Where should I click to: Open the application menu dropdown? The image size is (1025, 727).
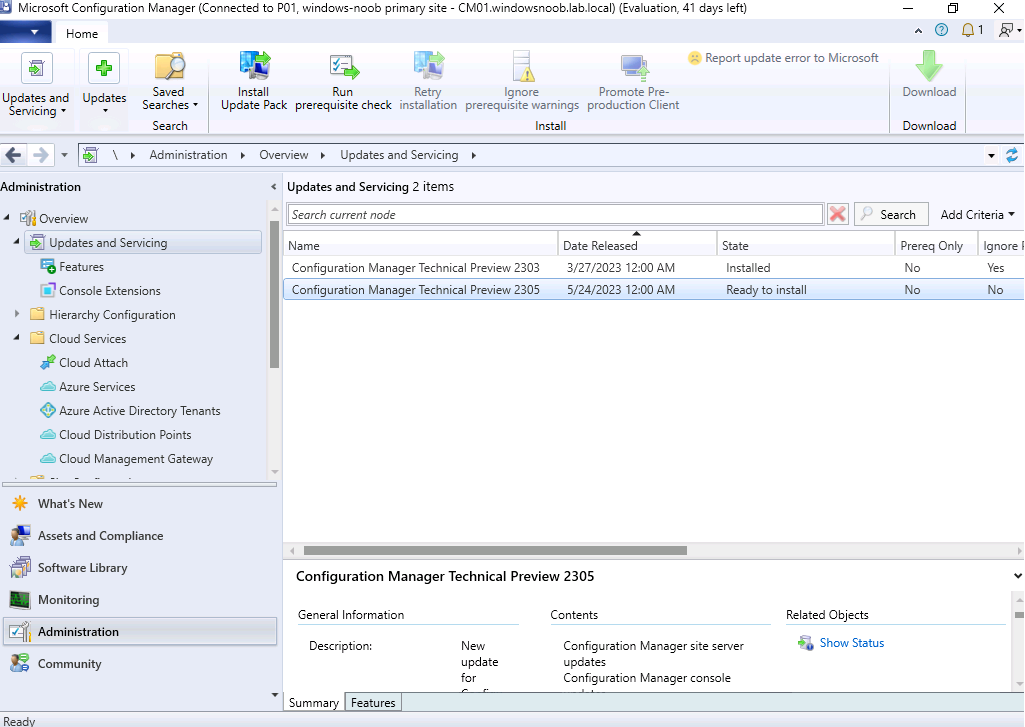point(24,31)
